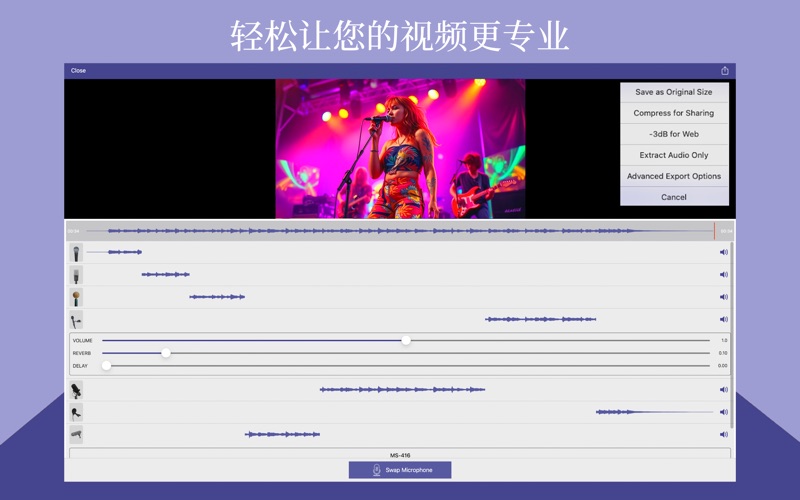Mute the studio mic track's speaker
Screen dimensions: 800x500
click(723, 390)
